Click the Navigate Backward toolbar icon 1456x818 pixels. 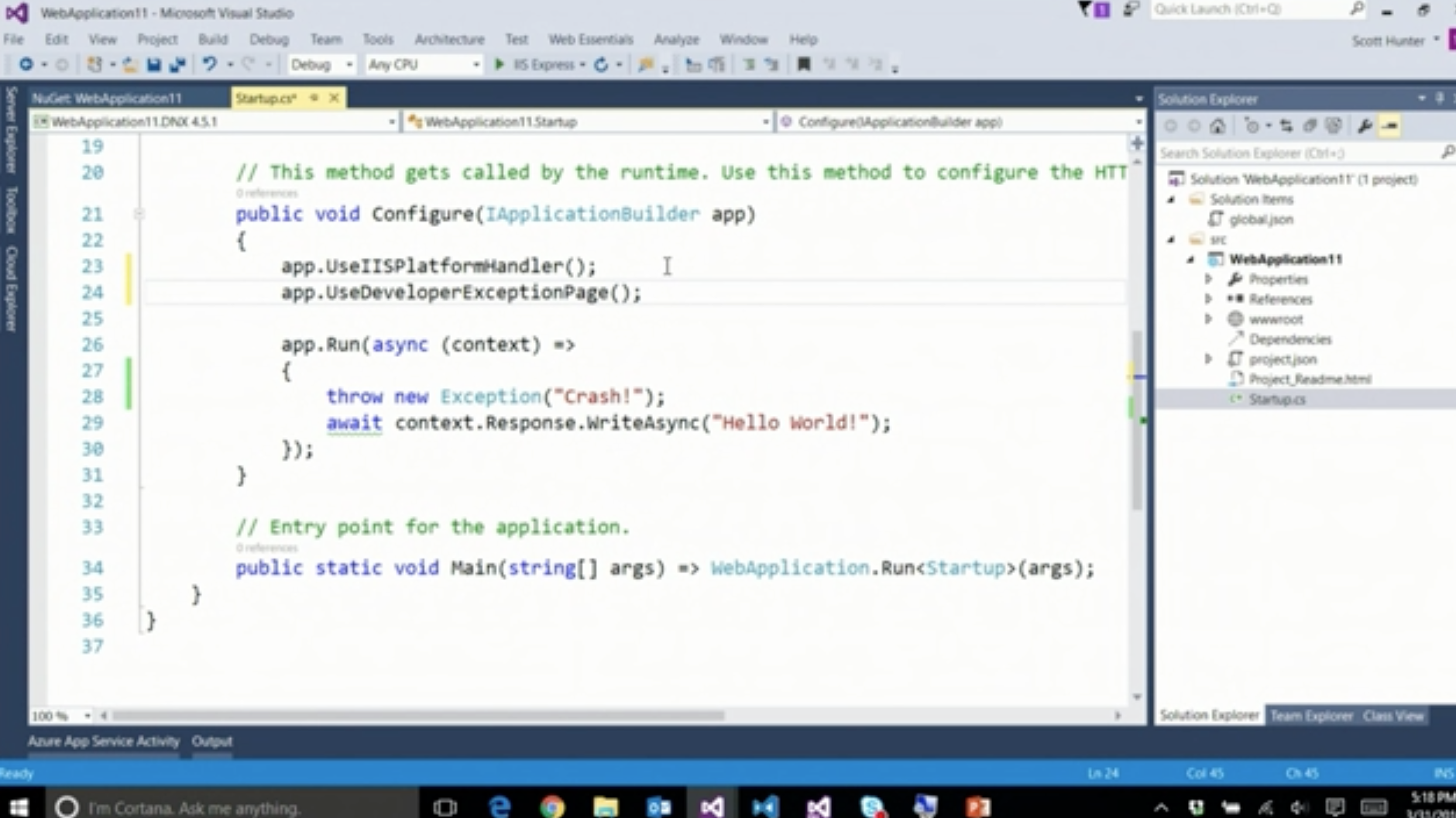coord(26,65)
